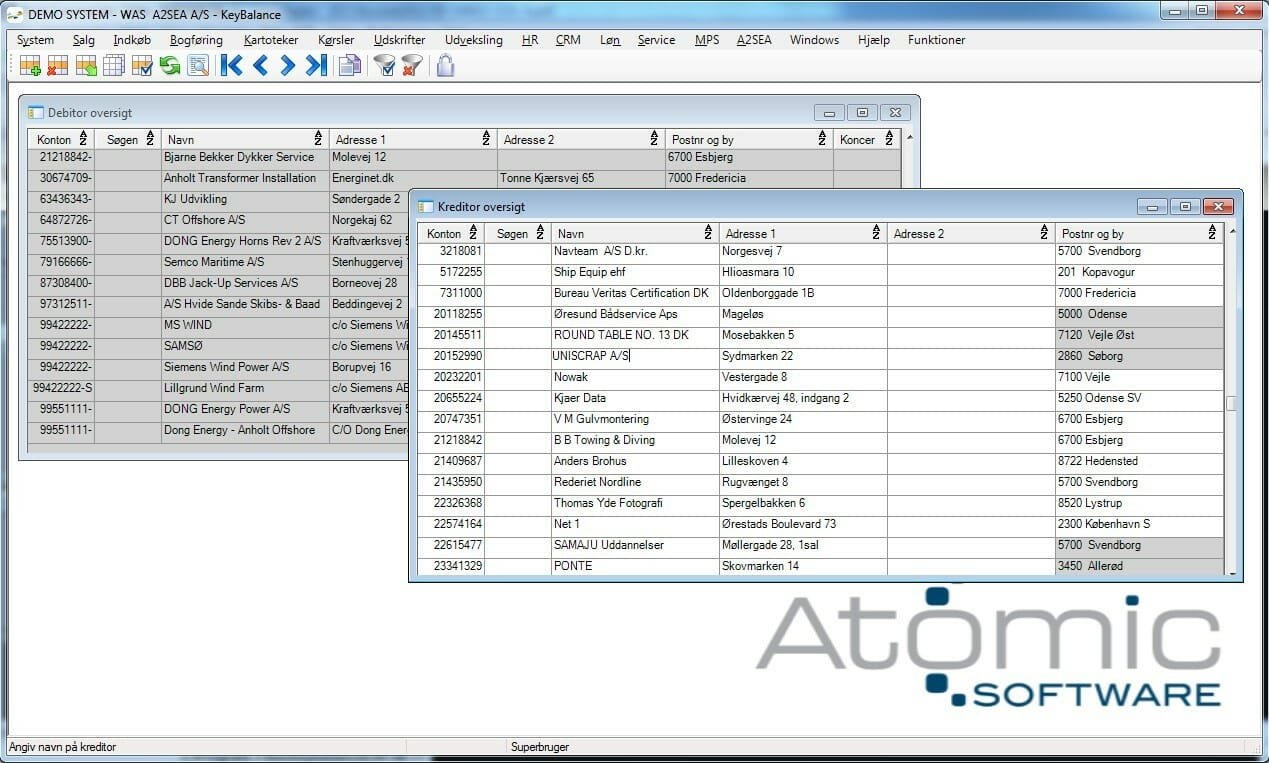Go to the previous record icon

tap(260, 64)
